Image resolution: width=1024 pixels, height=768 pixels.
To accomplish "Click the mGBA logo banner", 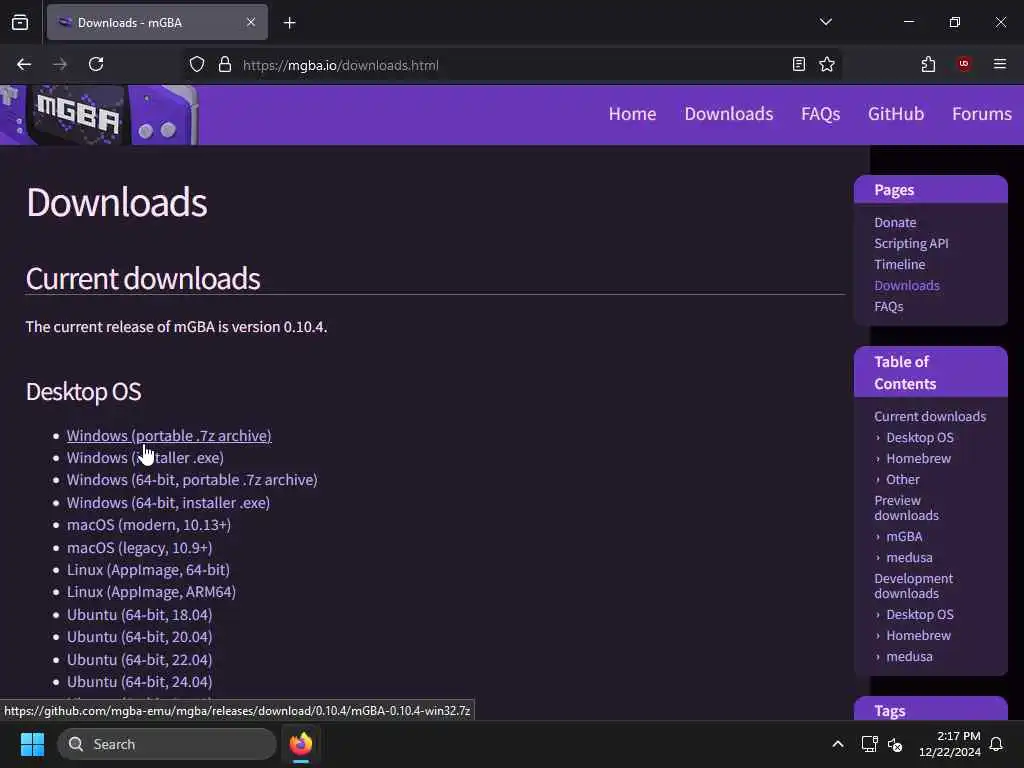I will [x=99, y=115].
